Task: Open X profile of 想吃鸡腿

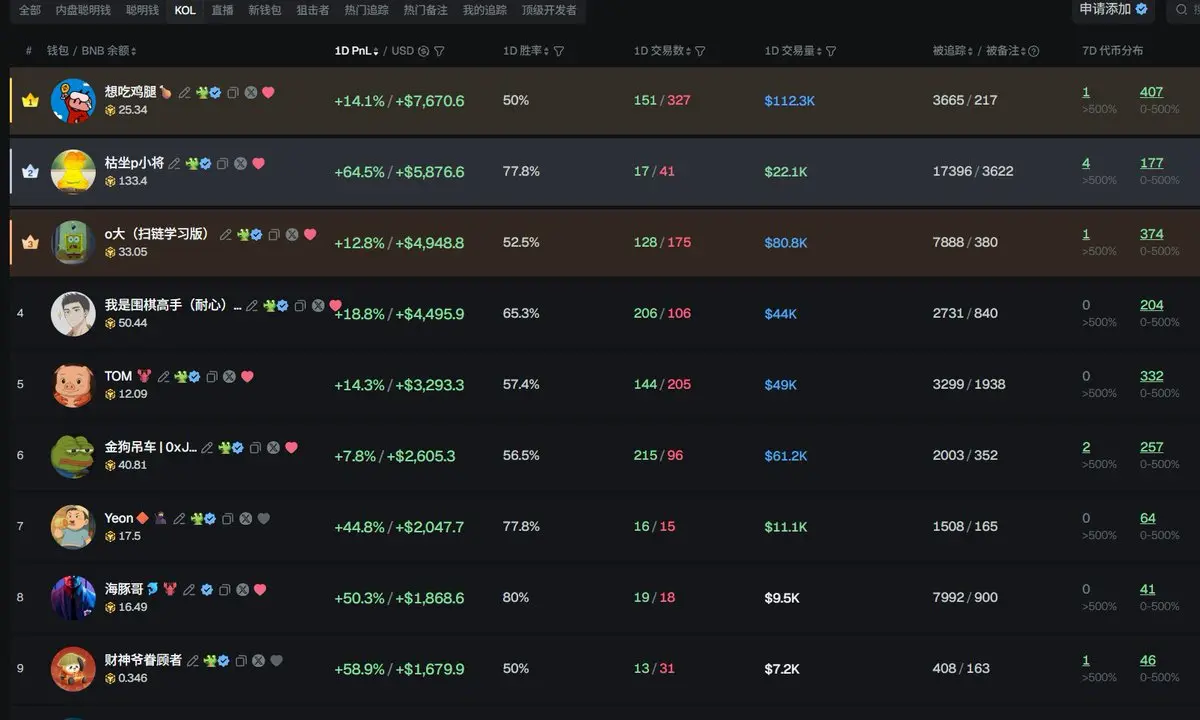Action: (250, 93)
